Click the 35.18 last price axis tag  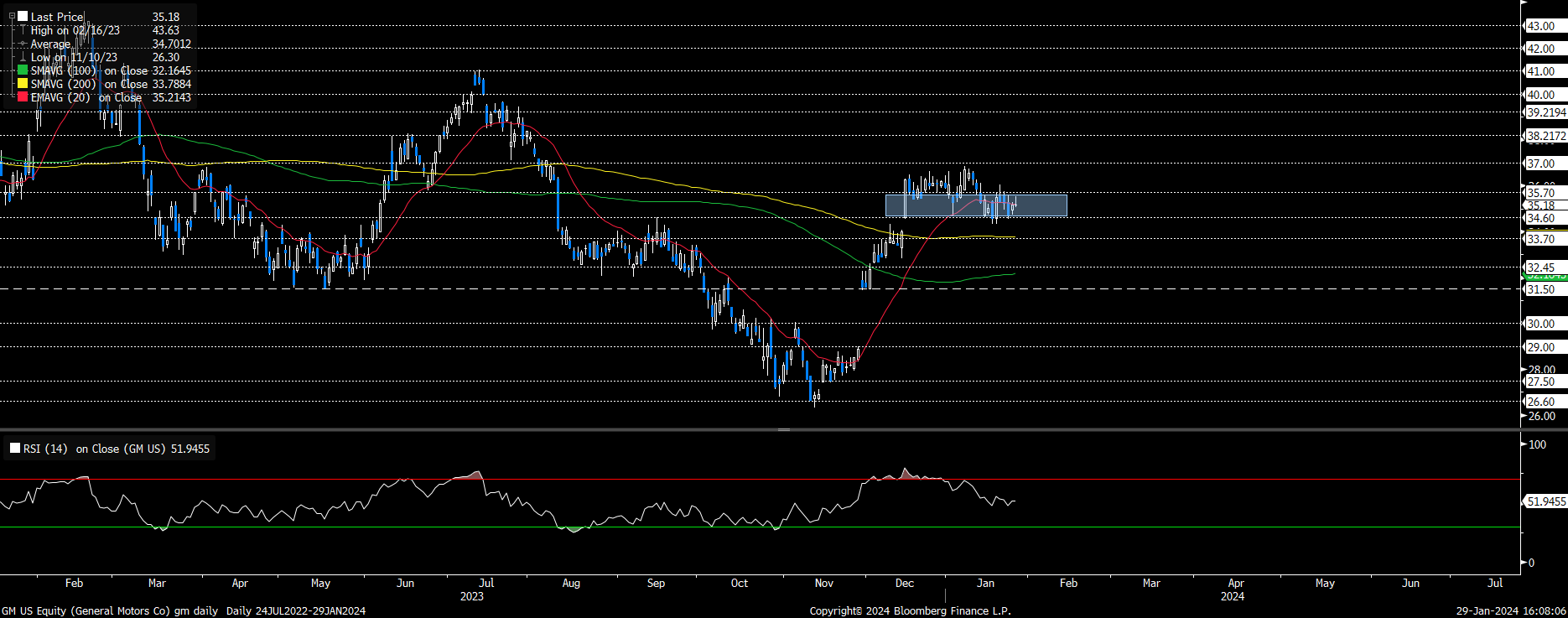point(1544,205)
